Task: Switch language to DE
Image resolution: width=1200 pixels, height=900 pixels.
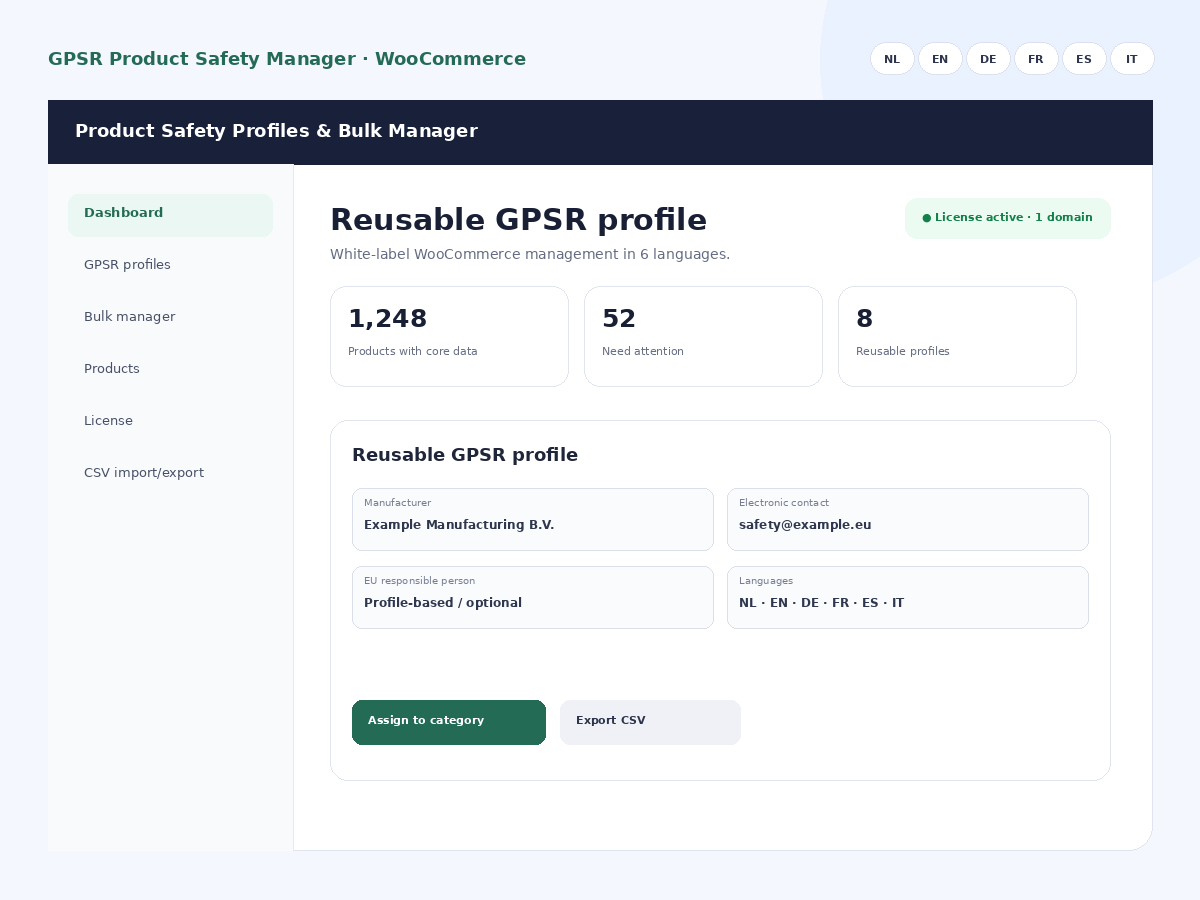Action: [988, 59]
